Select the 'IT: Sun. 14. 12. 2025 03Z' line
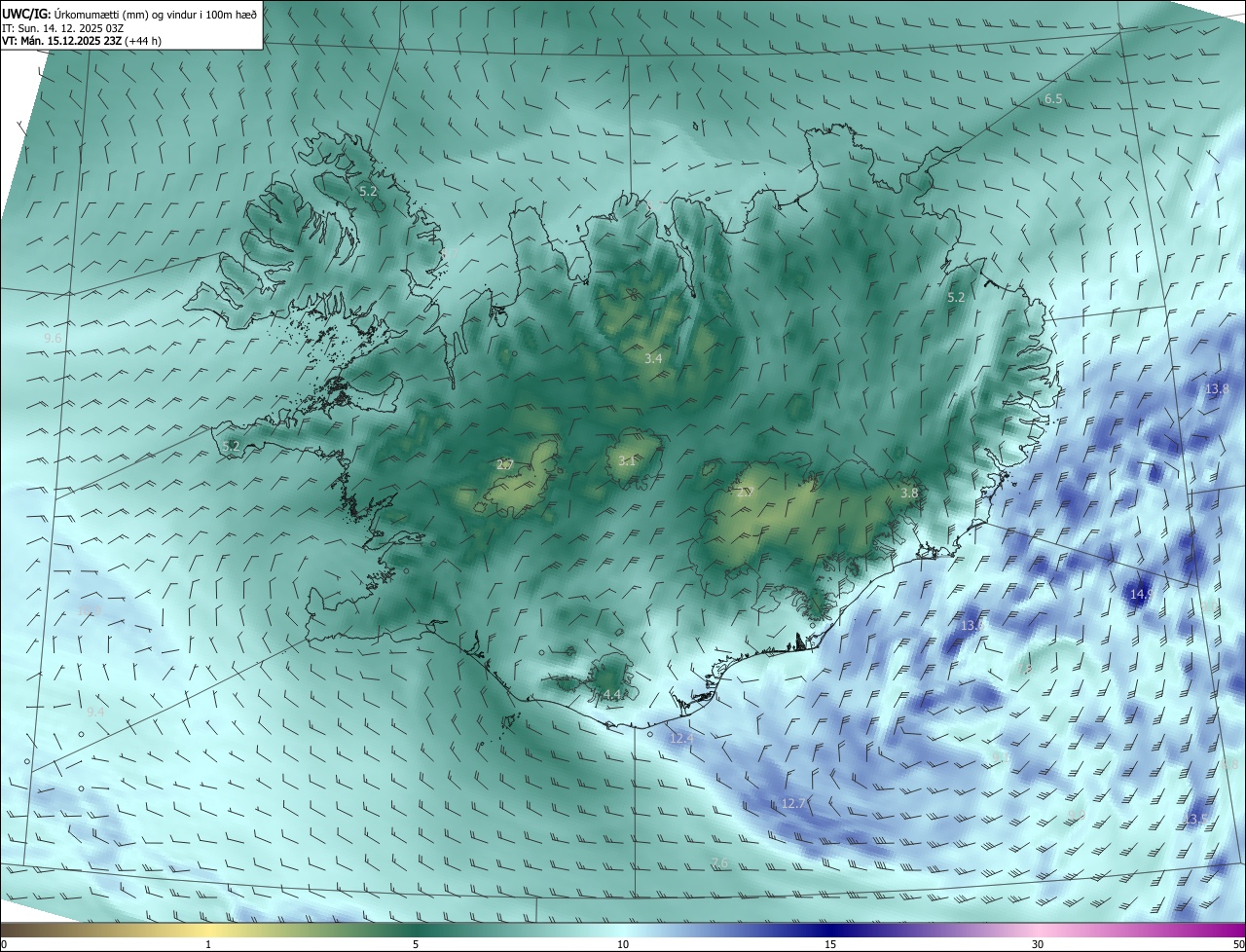Viewport: 1246px width, 952px height. tap(62, 27)
